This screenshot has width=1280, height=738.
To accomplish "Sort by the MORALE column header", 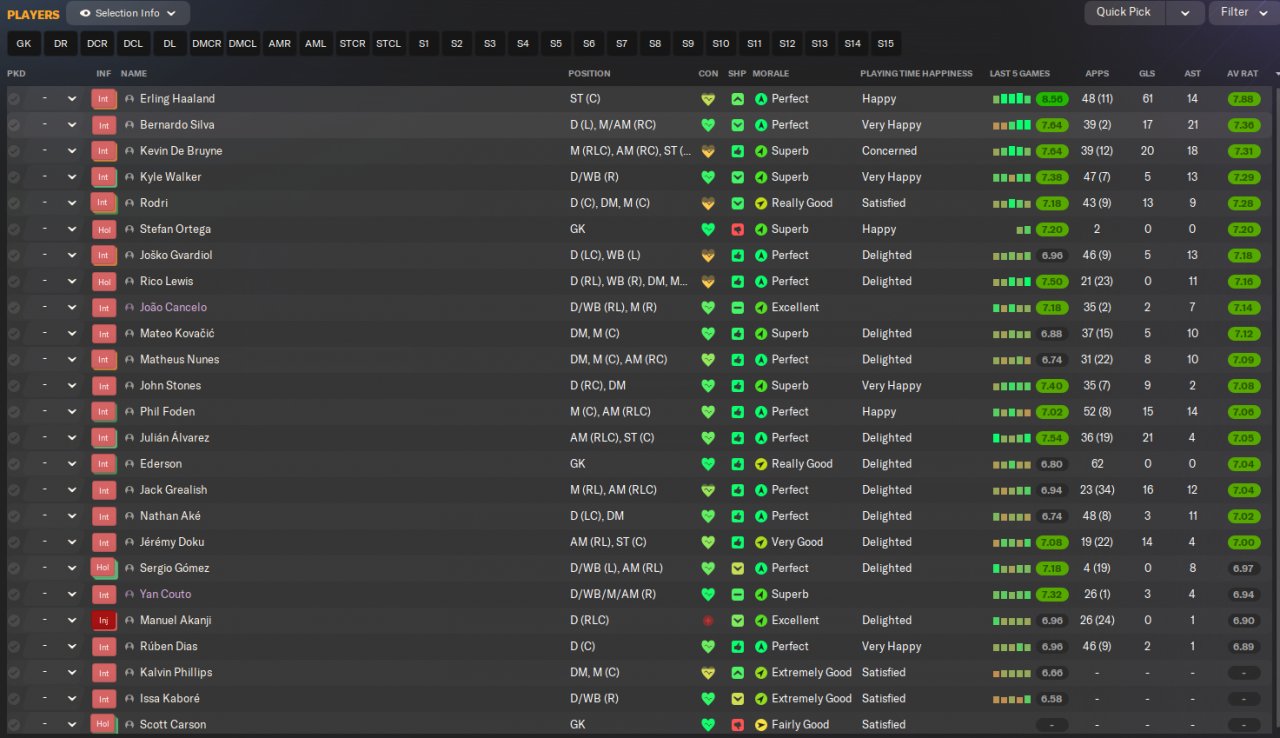I will [x=771, y=73].
